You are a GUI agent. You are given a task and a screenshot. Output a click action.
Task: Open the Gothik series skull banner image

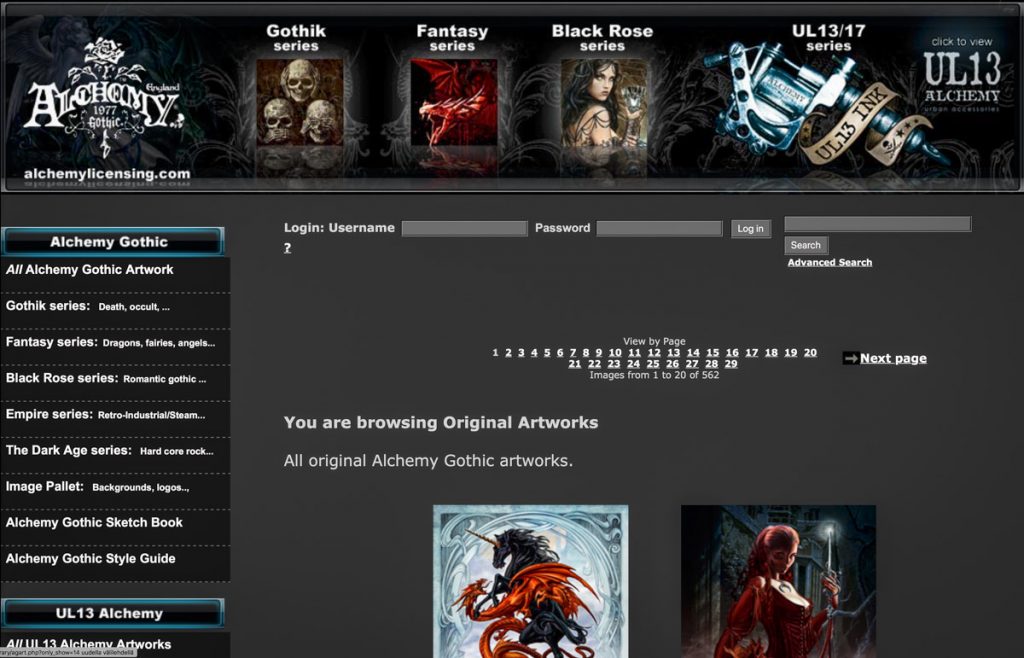(300, 102)
